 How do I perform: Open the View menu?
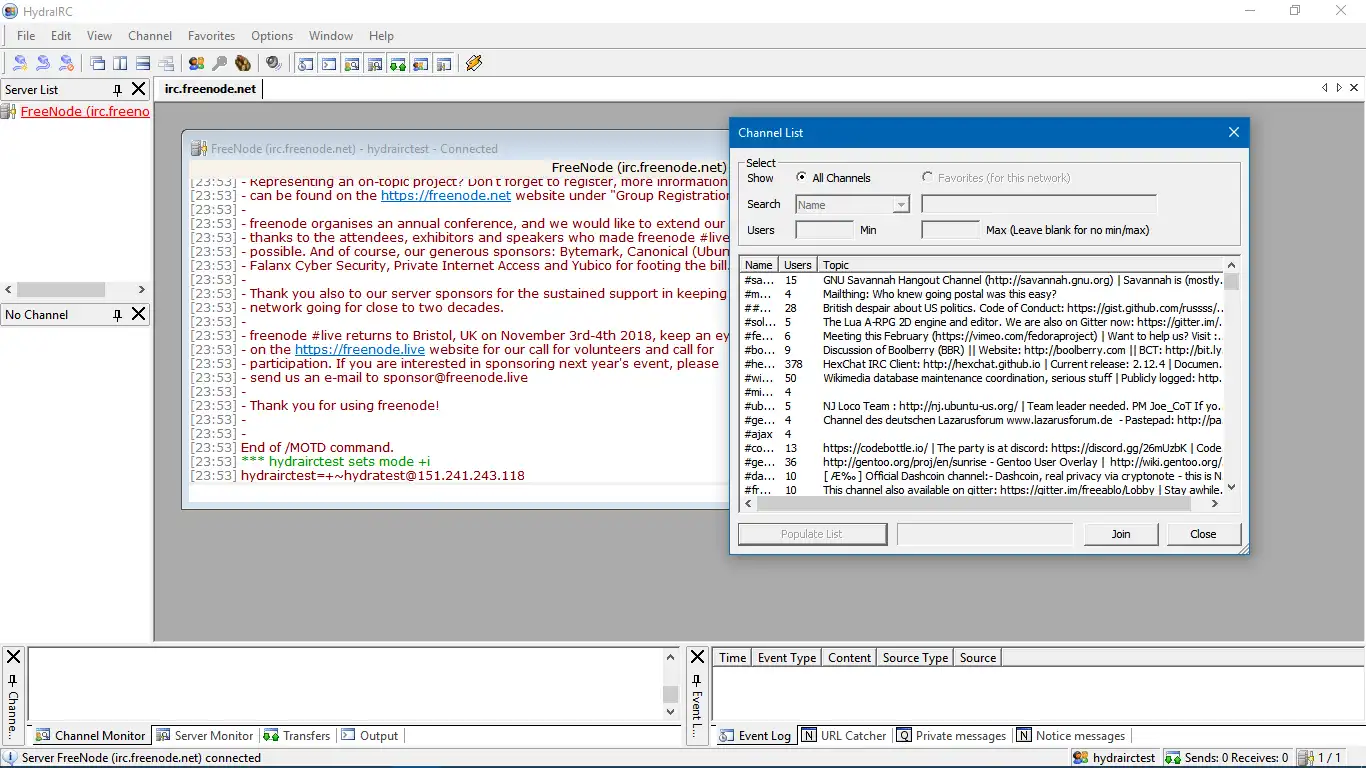99,35
